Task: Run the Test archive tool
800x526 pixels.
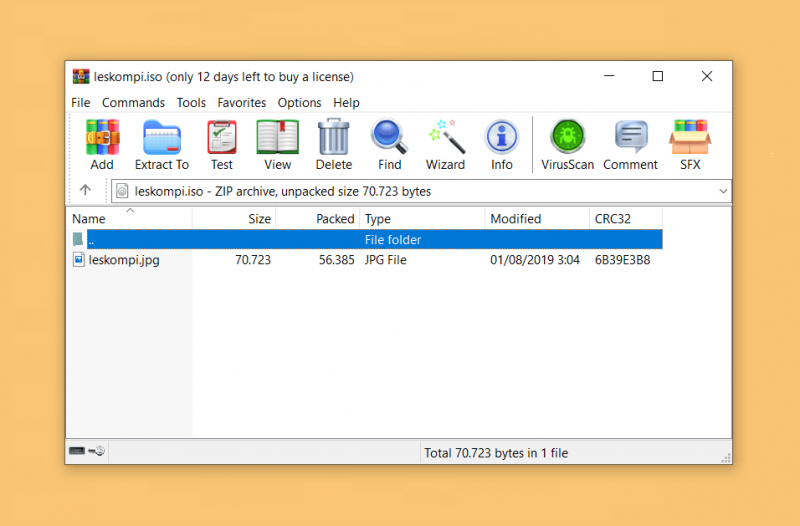Action: [x=221, y=145]
